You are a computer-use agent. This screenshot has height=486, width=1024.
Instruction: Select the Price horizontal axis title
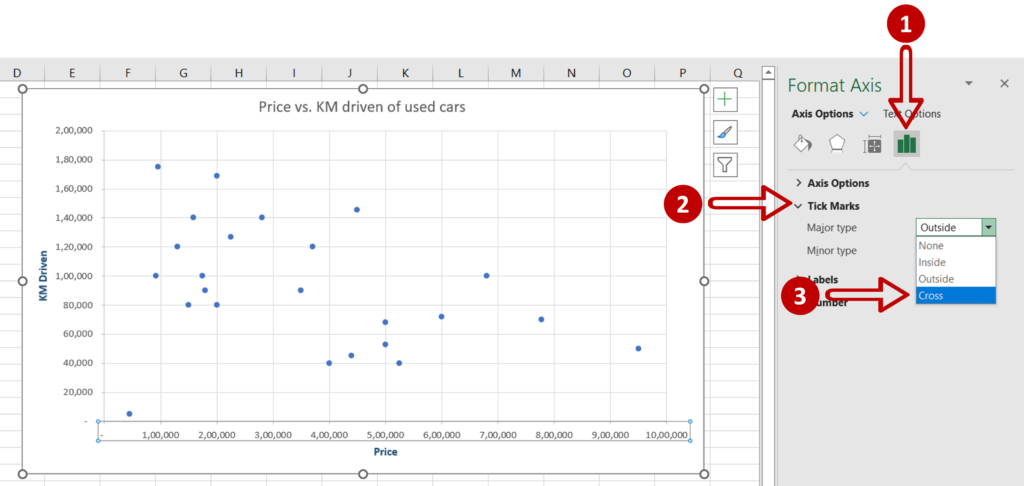pos(385,452)
